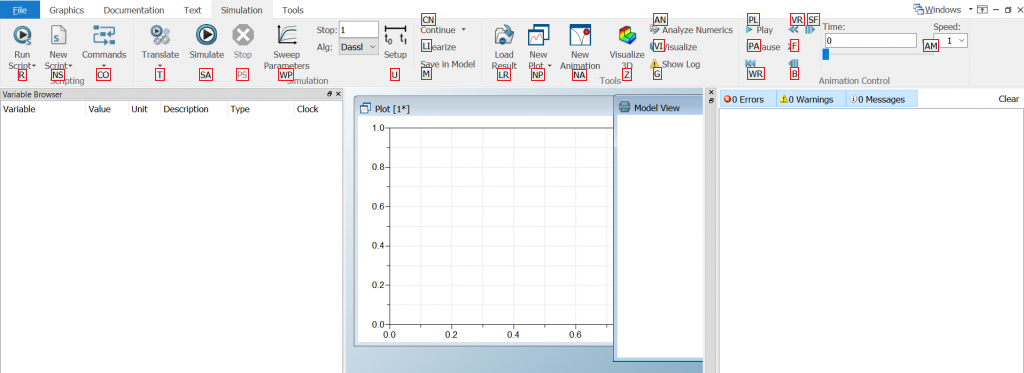
Task: Open the Windows dropdown arrow
Action: click(971, 9)
